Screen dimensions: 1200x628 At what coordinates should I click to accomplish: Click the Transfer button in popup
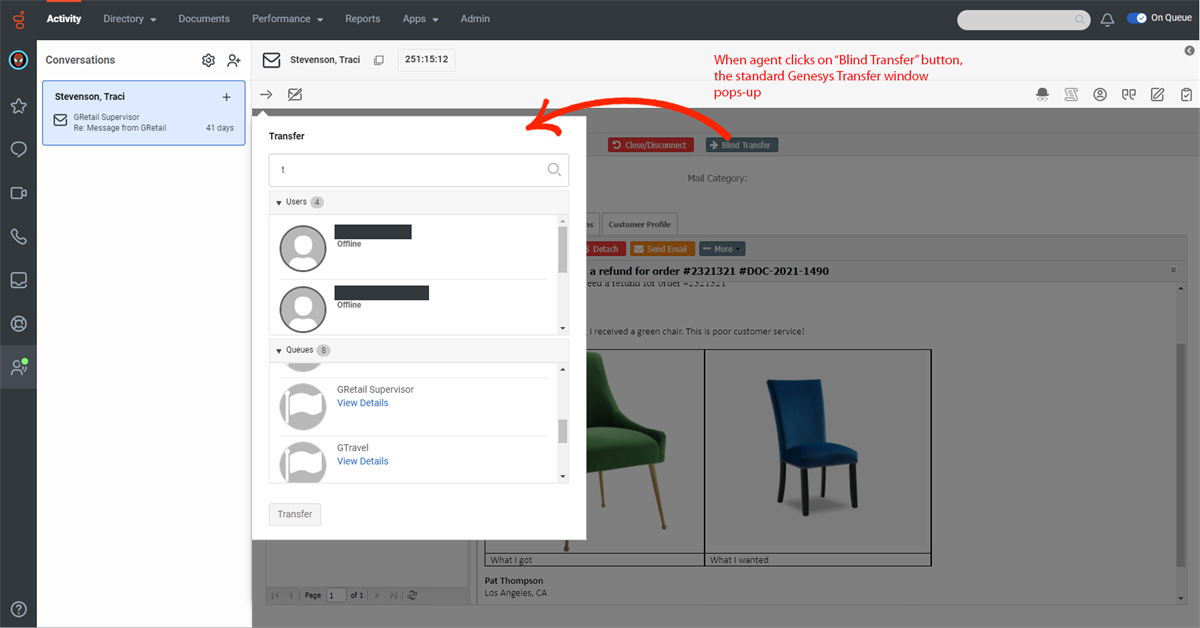(295, 514)
